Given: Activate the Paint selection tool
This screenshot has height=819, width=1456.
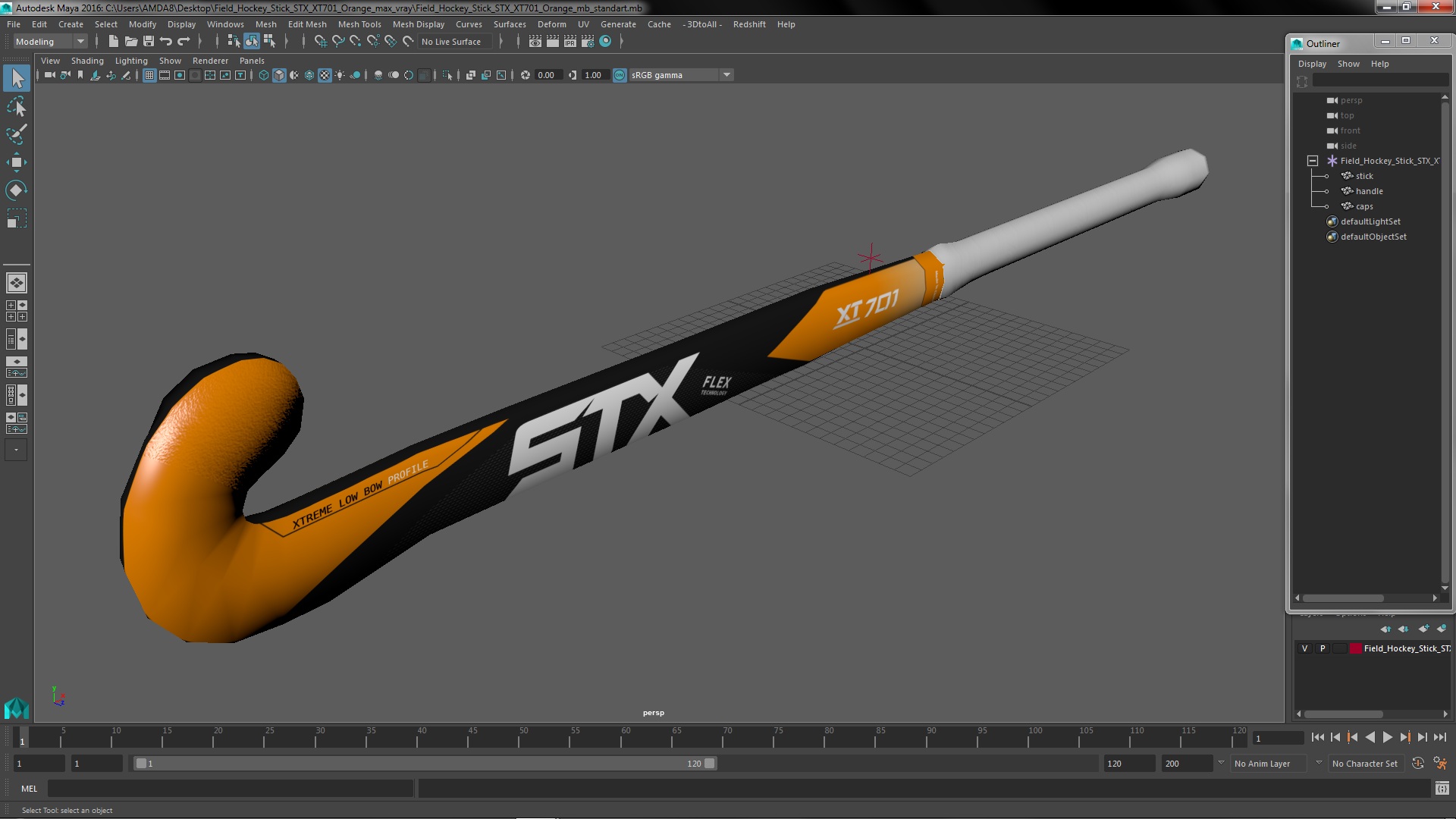Looking at the screenshot, I should (17, 134).
